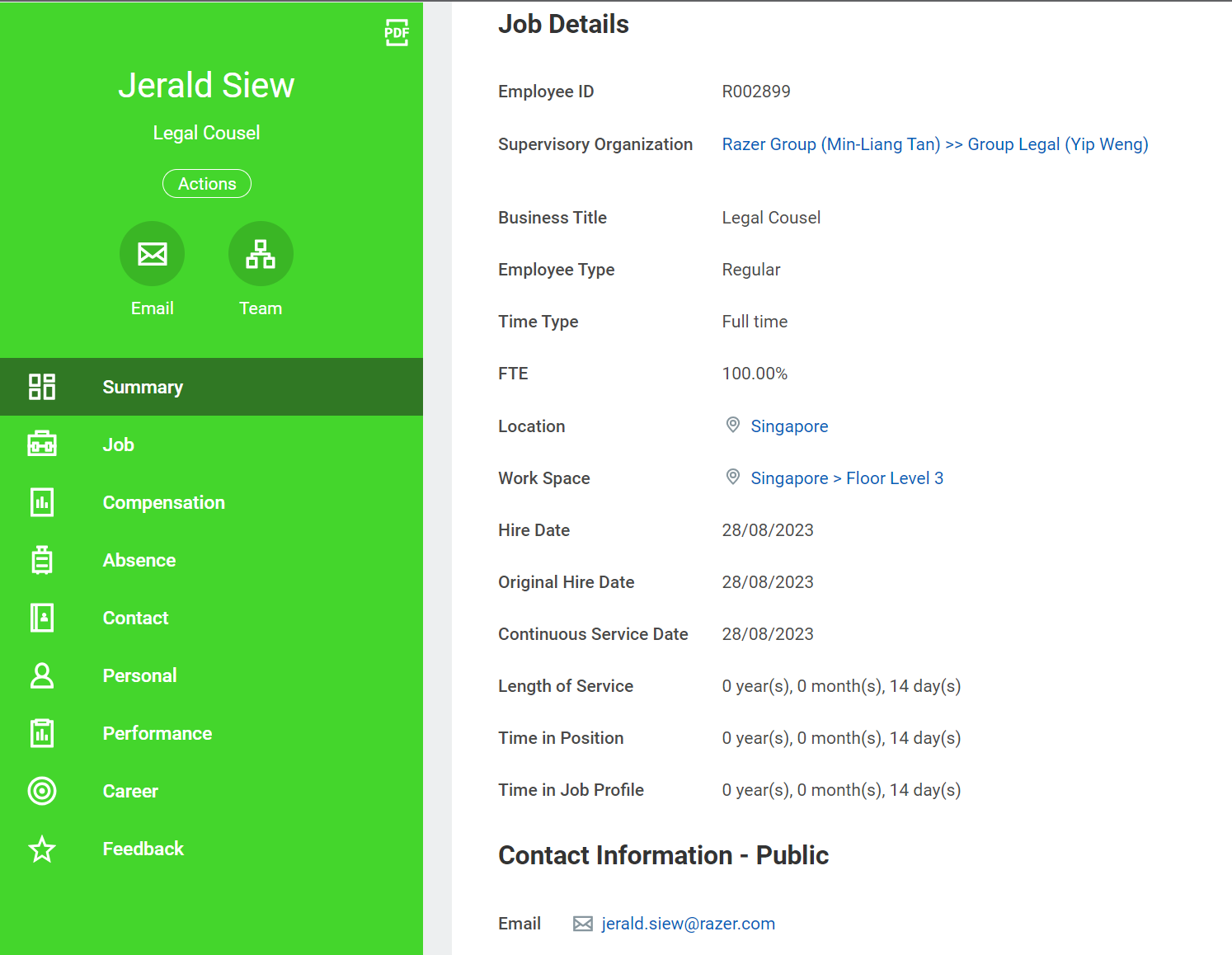Click the Email envelope circle icon

153,253
